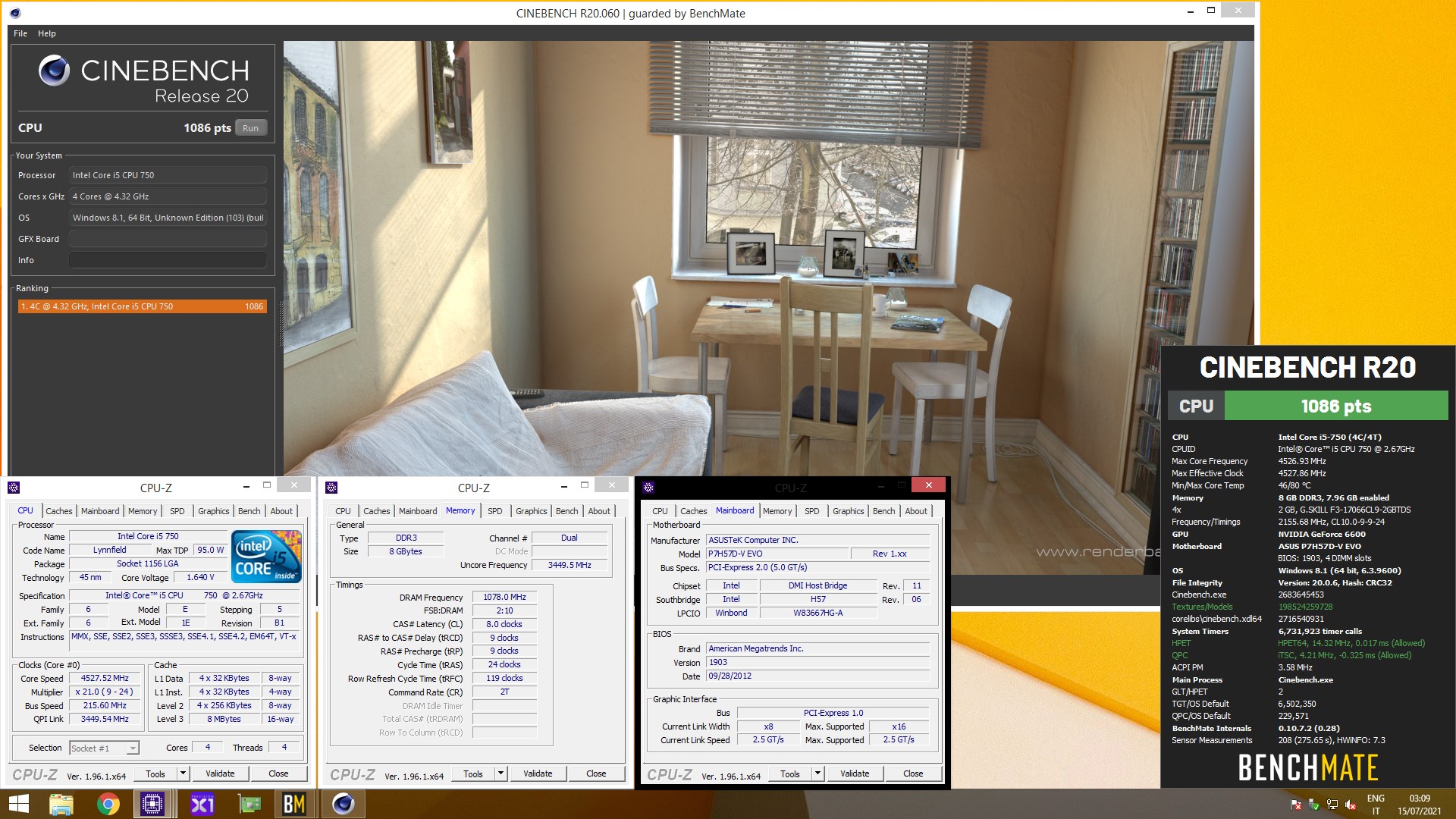
Task: Switch to Cinebench taskbar icon
Action: pyautogui.click(x=344, y=804)
